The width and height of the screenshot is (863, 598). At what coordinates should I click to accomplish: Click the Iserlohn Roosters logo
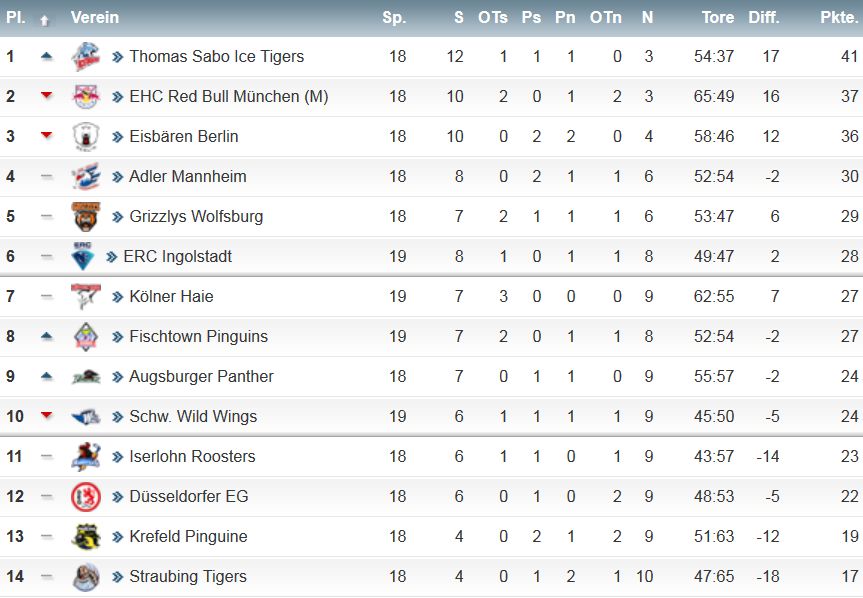click(86, 457)
